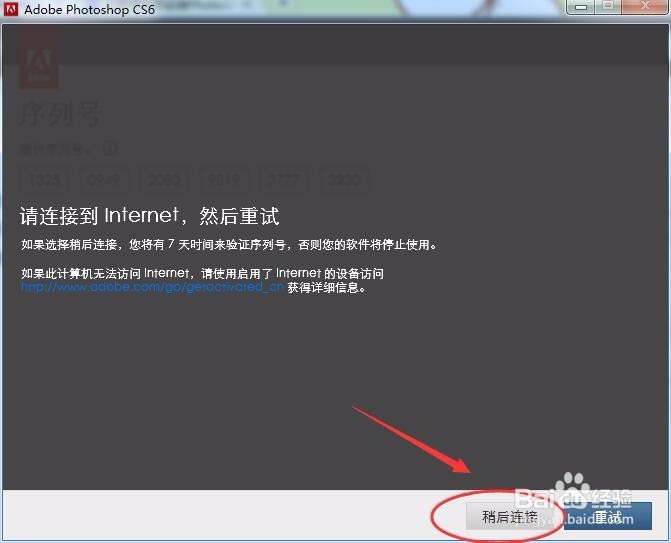Click the heading 请连接到 Internet，然后重试
The image size is (671, 543).
[x=149, y=216]
